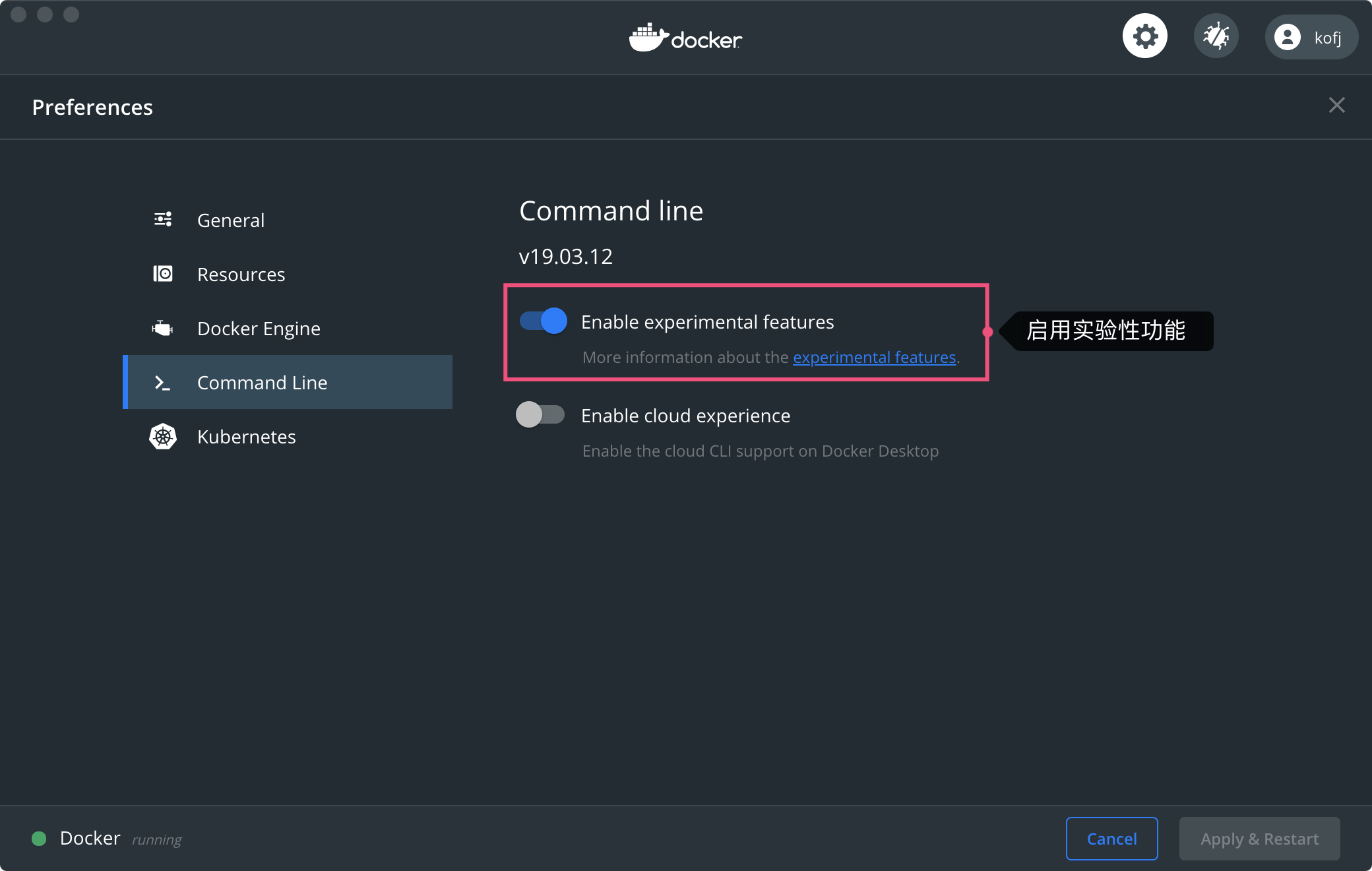This screenshot has height=871, width=1372.
Task: Open the experimental features link
Action: point(874,357)
